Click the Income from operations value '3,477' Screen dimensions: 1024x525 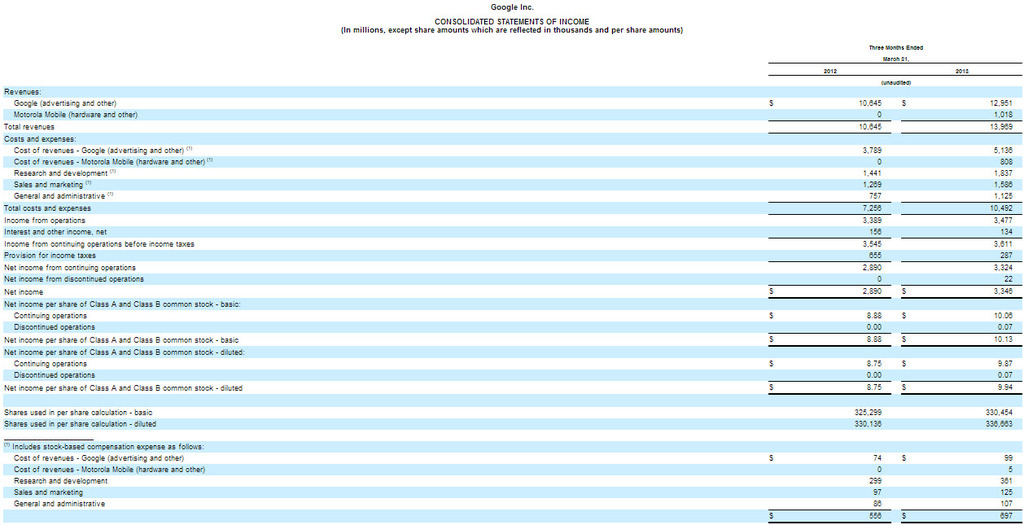[1002, 221]
